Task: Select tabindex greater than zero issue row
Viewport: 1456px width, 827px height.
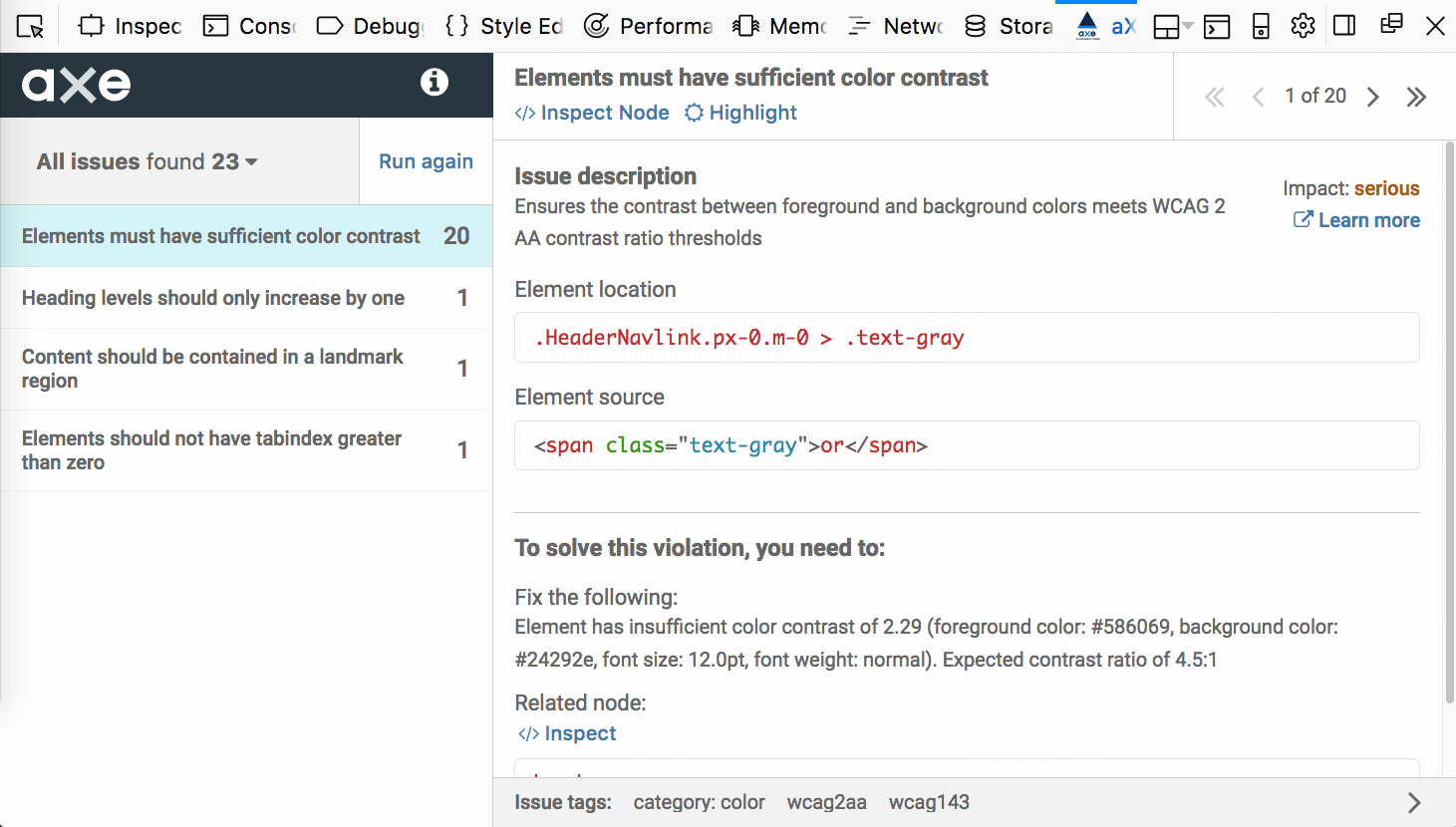Action: pyautogui.click(x=246, y=450)
